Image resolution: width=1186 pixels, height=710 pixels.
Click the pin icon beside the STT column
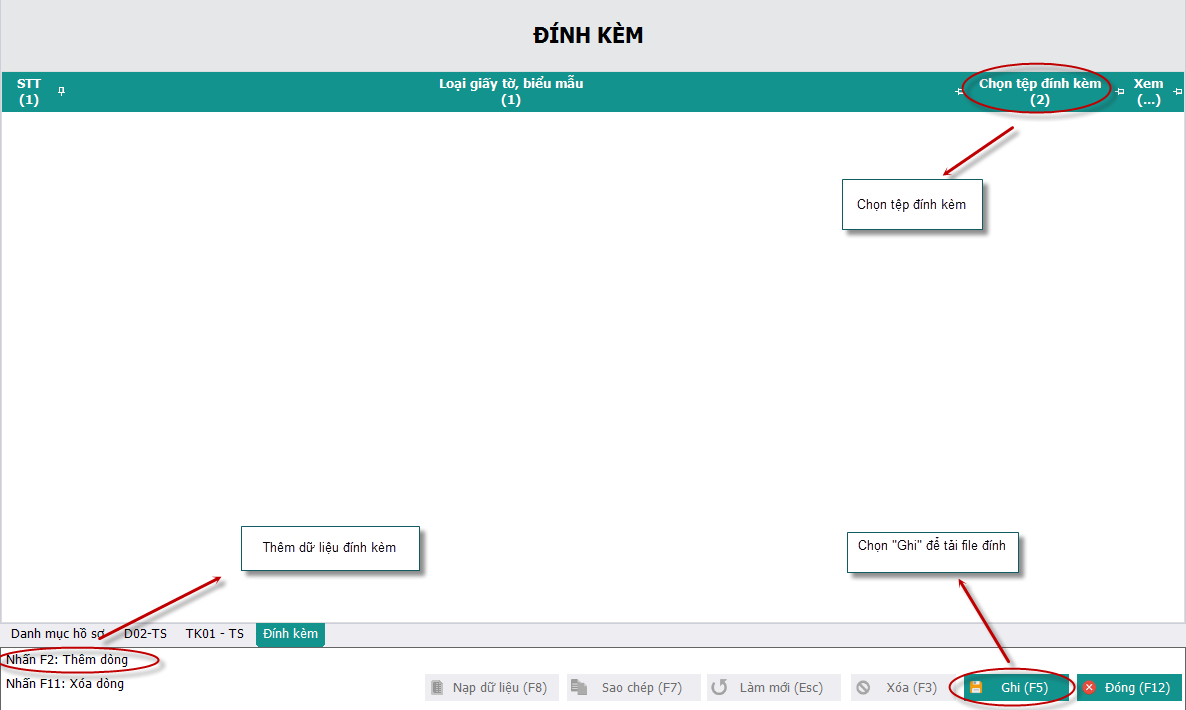pos(61,91)
